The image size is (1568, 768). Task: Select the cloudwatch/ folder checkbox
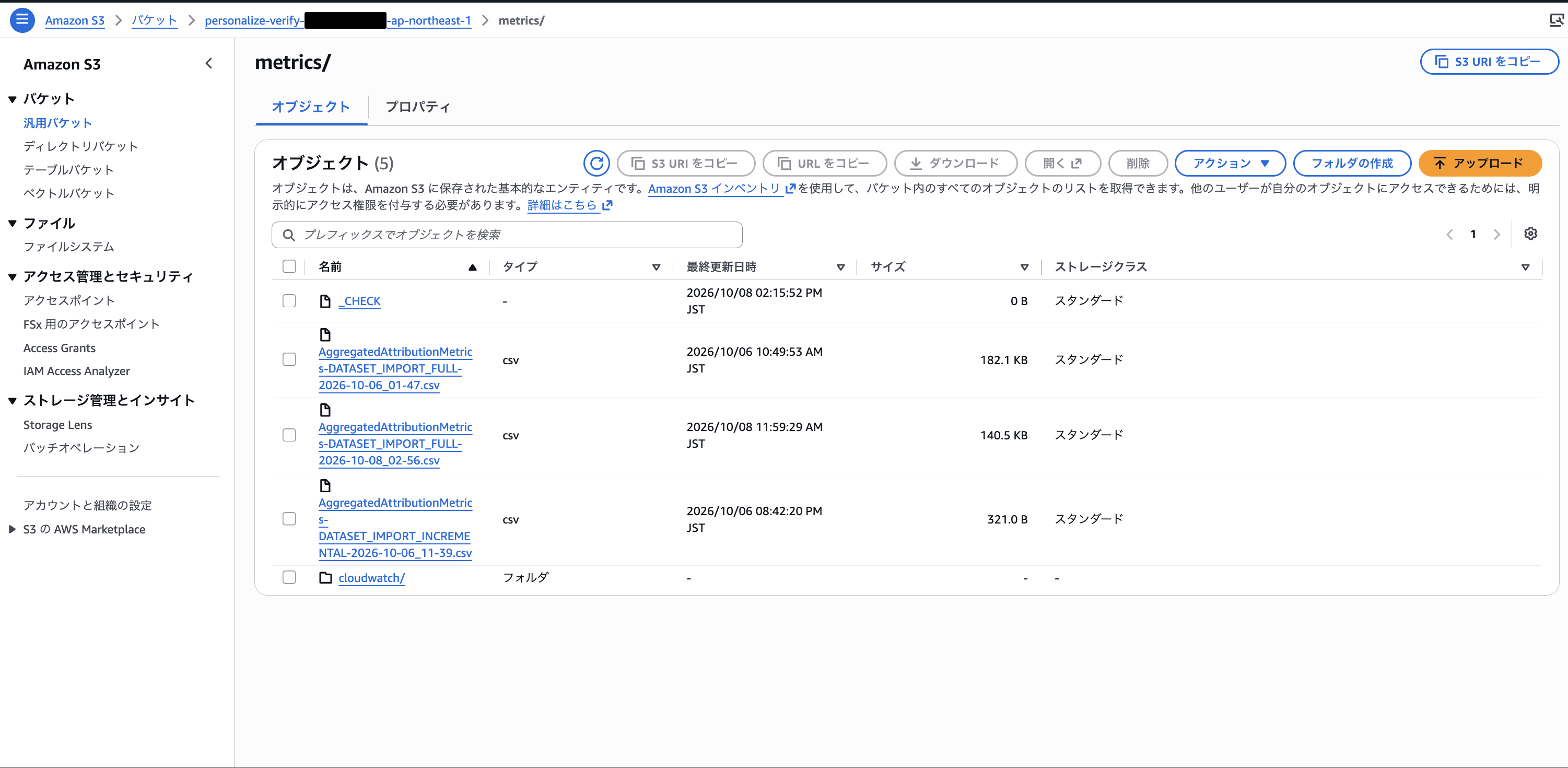pos(289,577)
